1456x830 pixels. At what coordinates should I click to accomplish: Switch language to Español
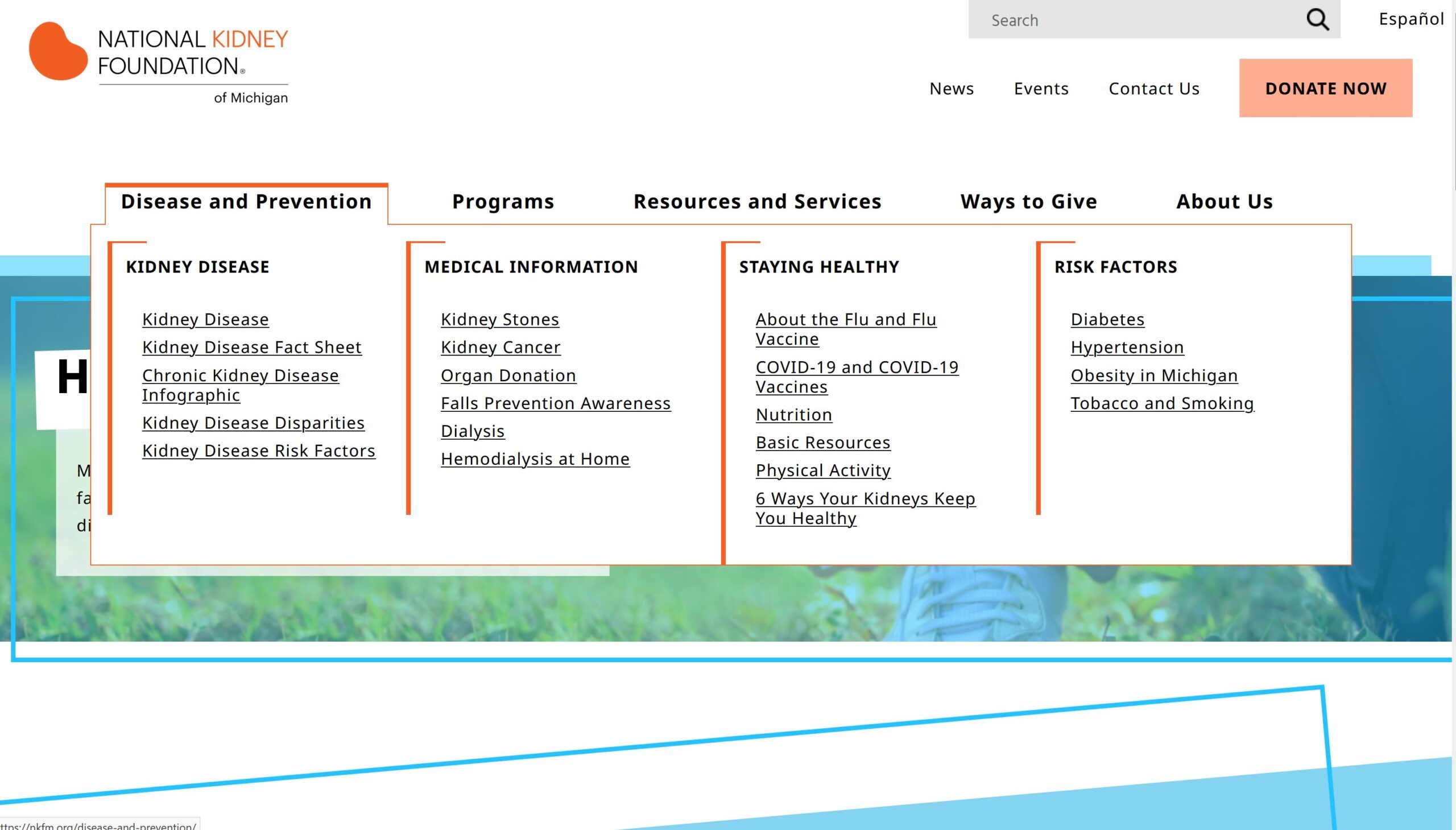1410,19
